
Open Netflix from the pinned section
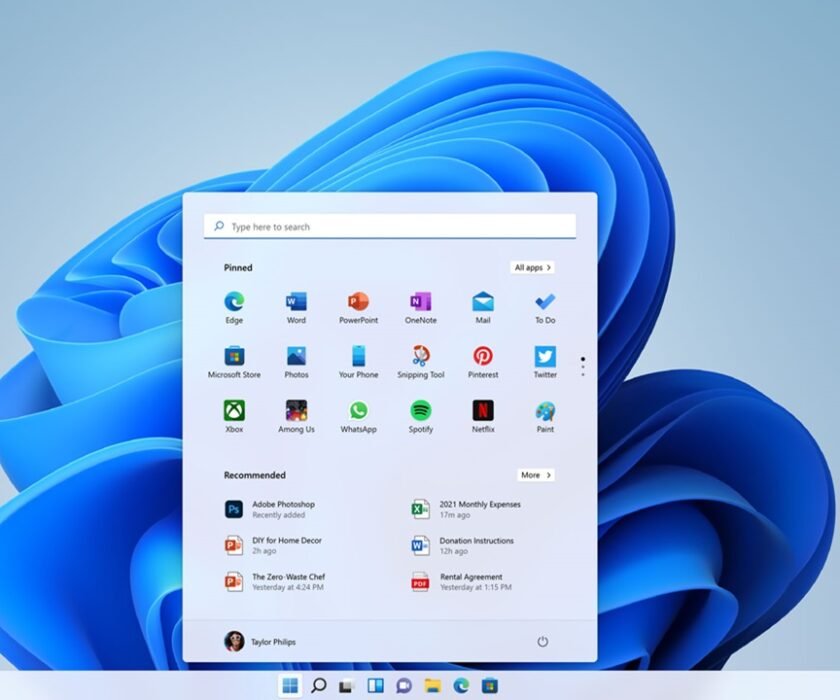tap(482, 411)
